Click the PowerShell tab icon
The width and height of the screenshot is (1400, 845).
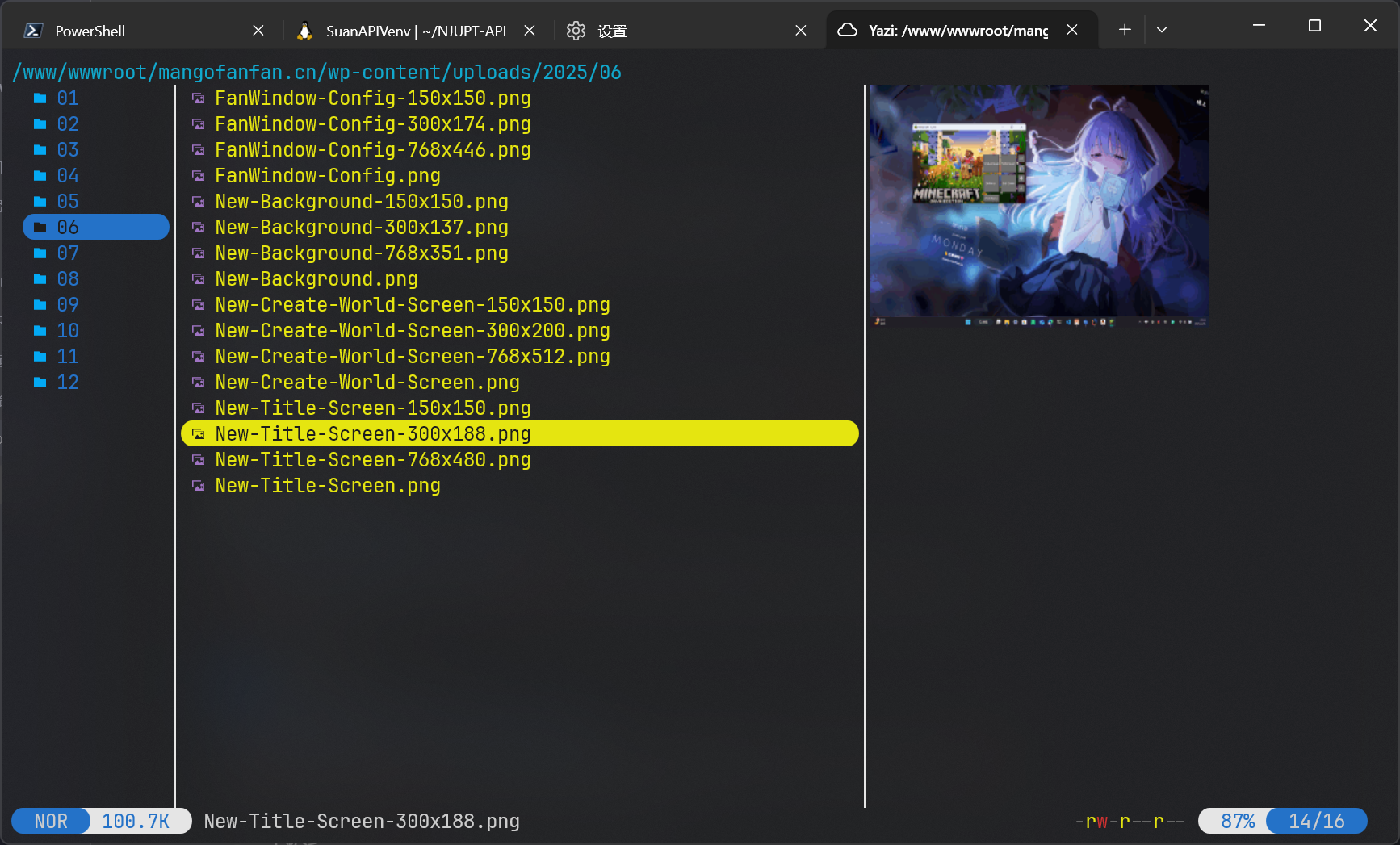(x=33, y=31)
